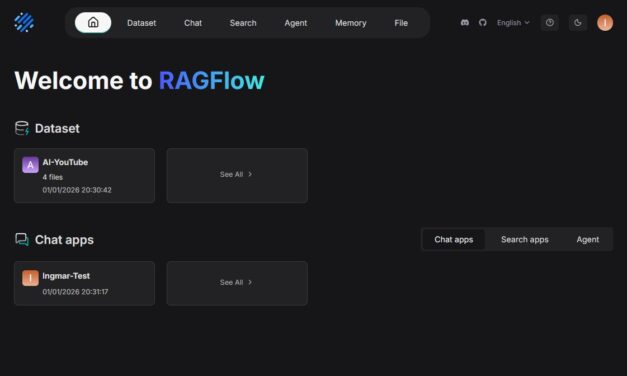
Task: Click See All in Chat apps section
Action: (237, 283)
